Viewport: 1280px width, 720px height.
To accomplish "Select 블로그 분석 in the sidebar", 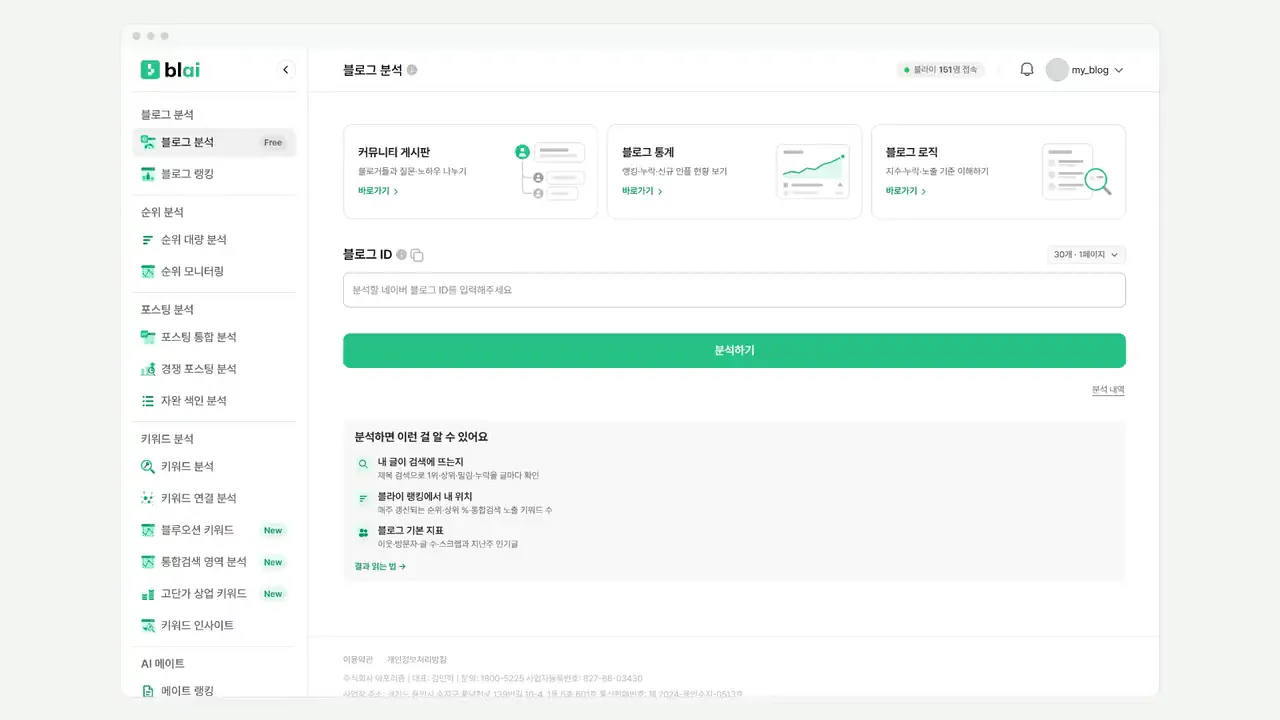I will pyautogui.click(x=214, y=142).
